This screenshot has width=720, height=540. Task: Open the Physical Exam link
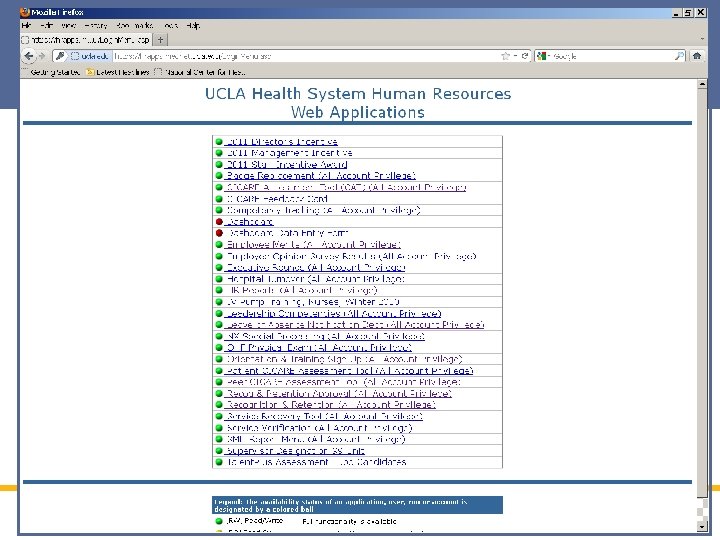tap(318, 348)
